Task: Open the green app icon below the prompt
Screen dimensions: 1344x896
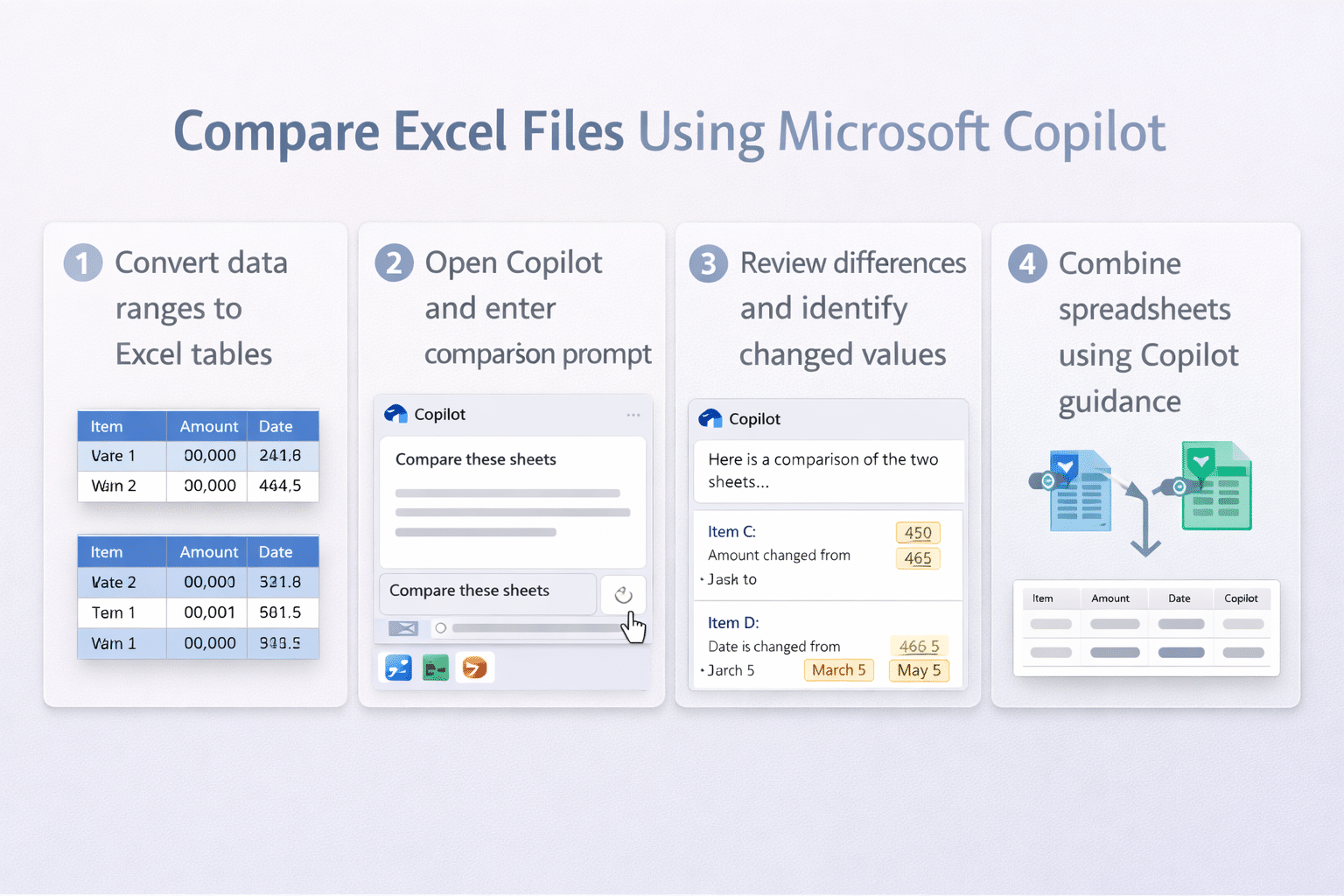Action: 436,668
